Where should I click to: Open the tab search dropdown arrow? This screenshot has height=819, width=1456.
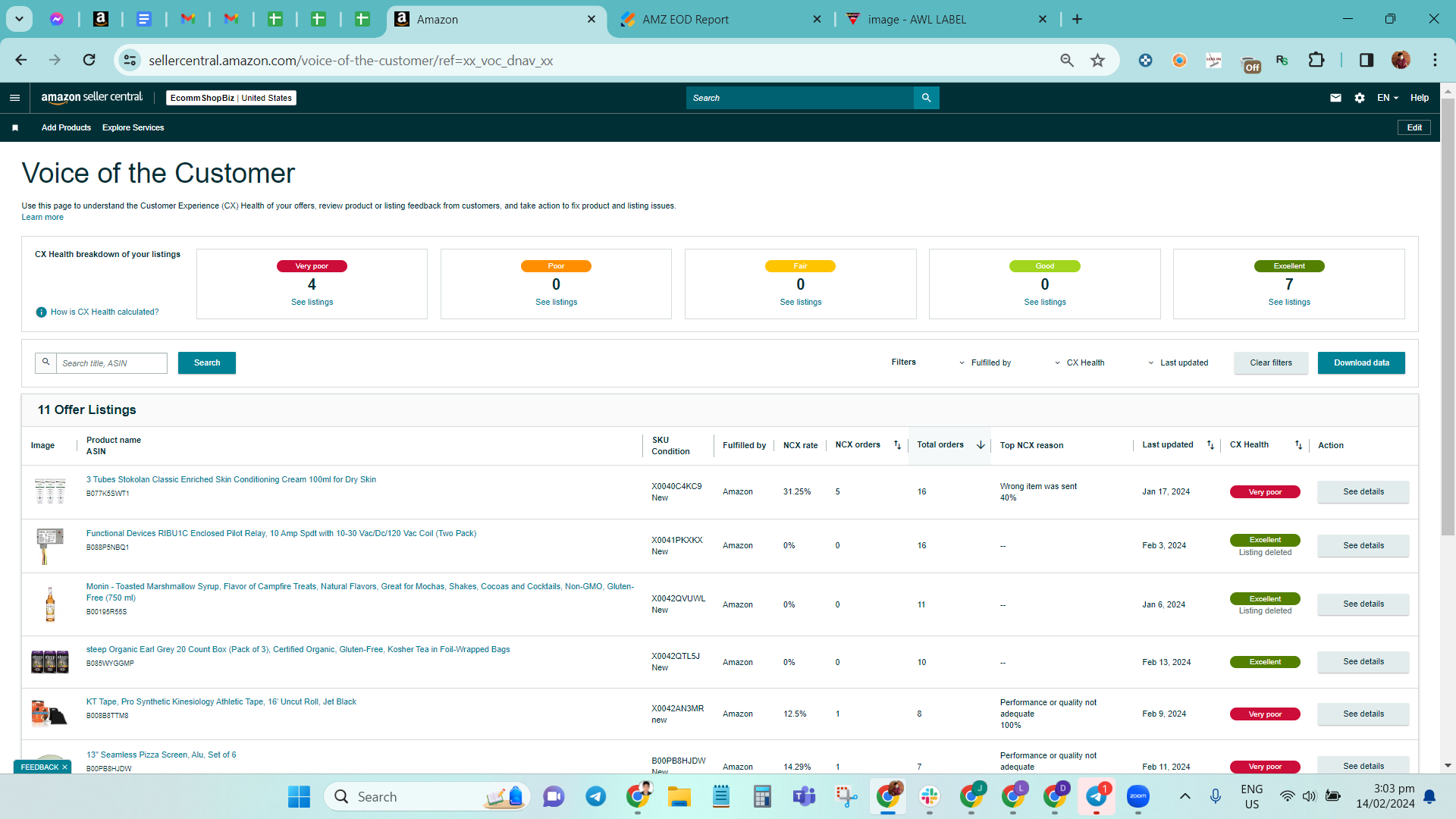pyautogui.click(x=19, y=19)
